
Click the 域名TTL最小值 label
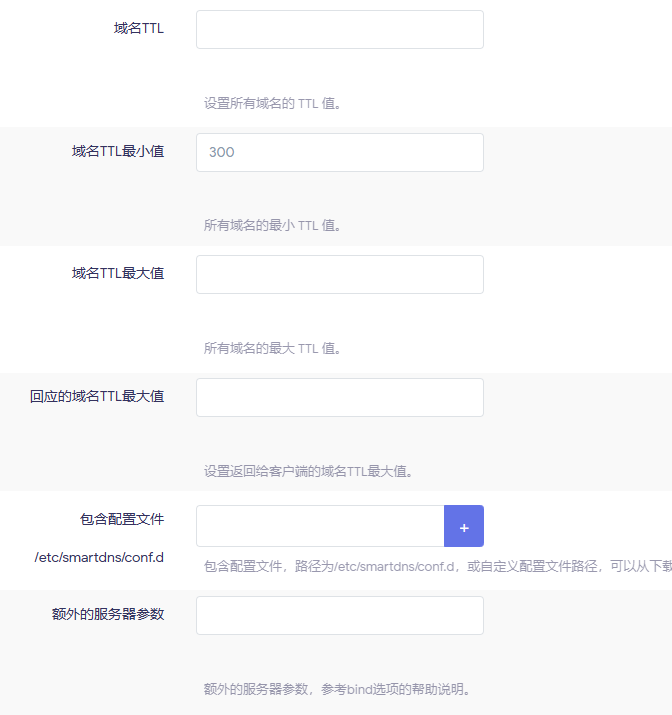(x=118, y=151)
